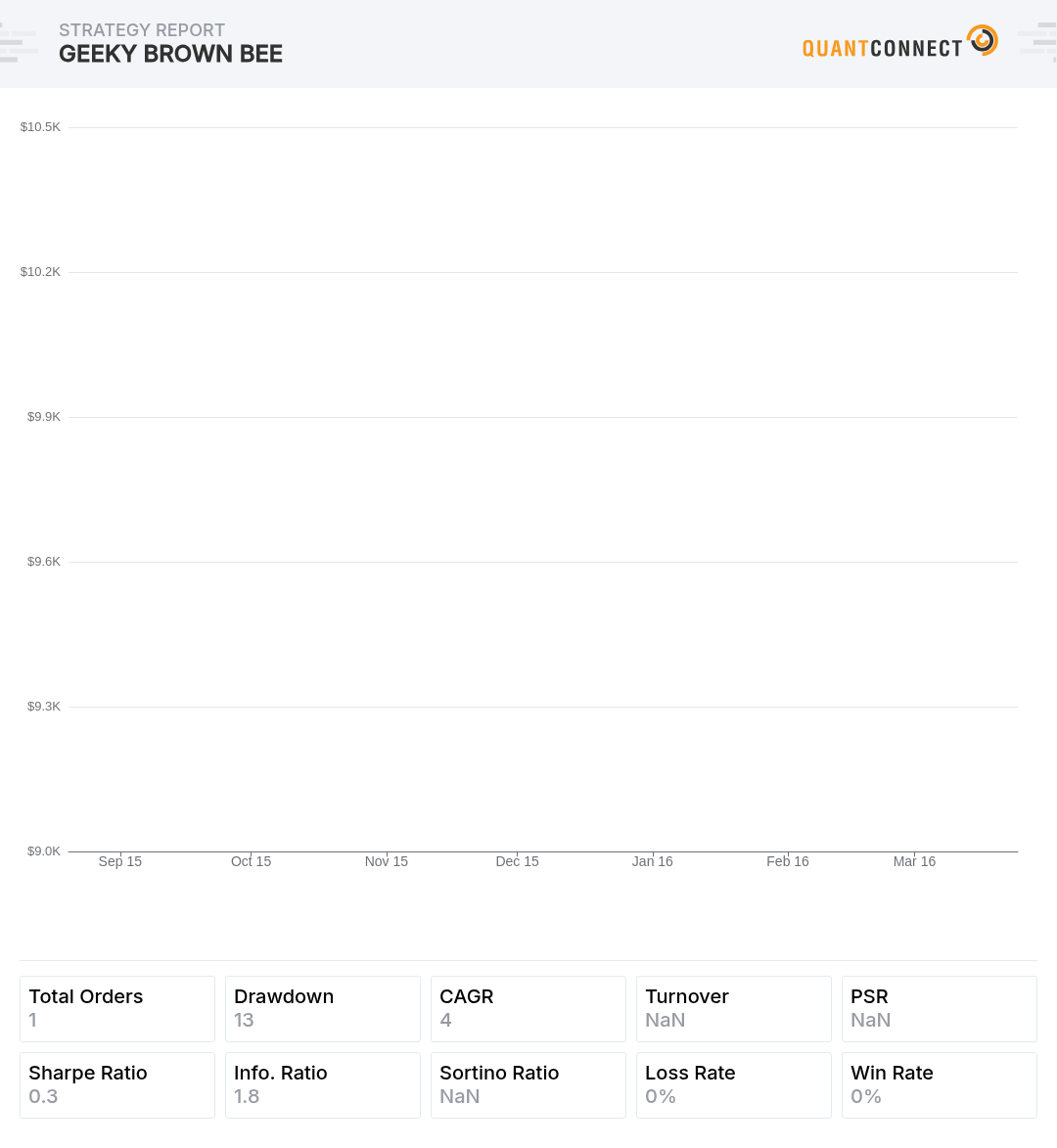Click the Sep 15 axis label
Viewport: 1057px width, 1148px height.
tap(120, 861)
